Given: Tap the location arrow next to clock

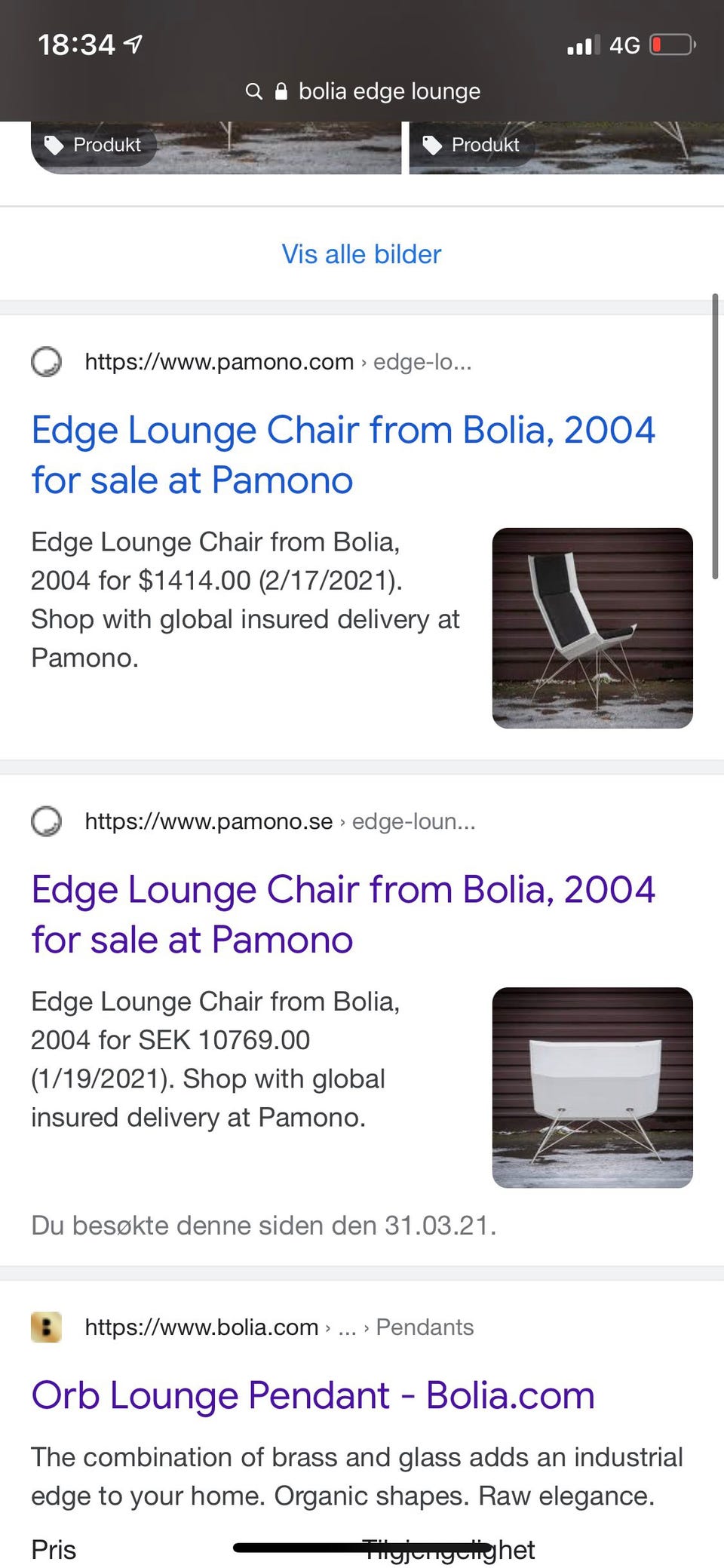Looking at the screenshot, I should point(133,44).
